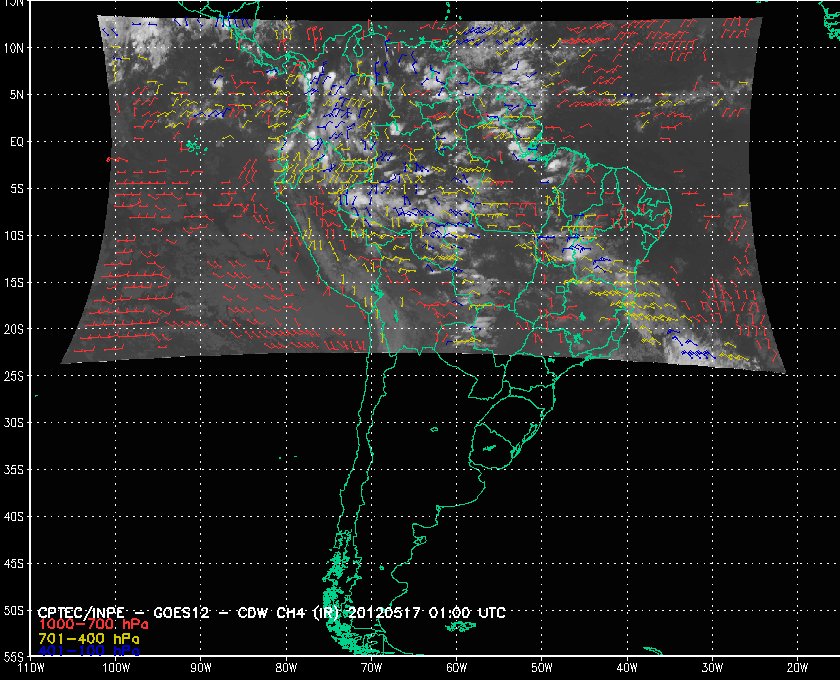Click the CPTEC/INPE GOES12 title caption

[x=271, y=612]
